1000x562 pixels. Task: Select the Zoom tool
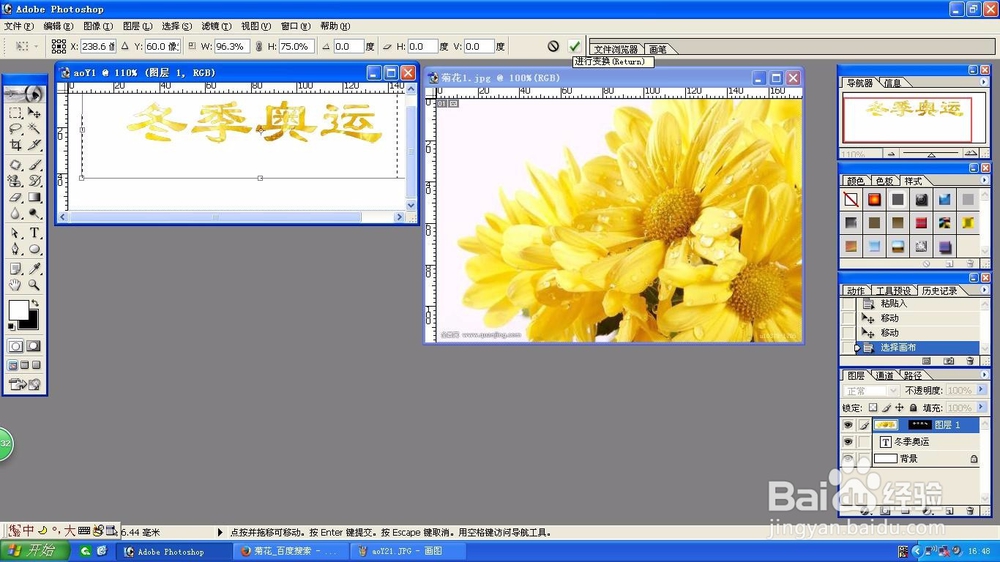[34, 285]
